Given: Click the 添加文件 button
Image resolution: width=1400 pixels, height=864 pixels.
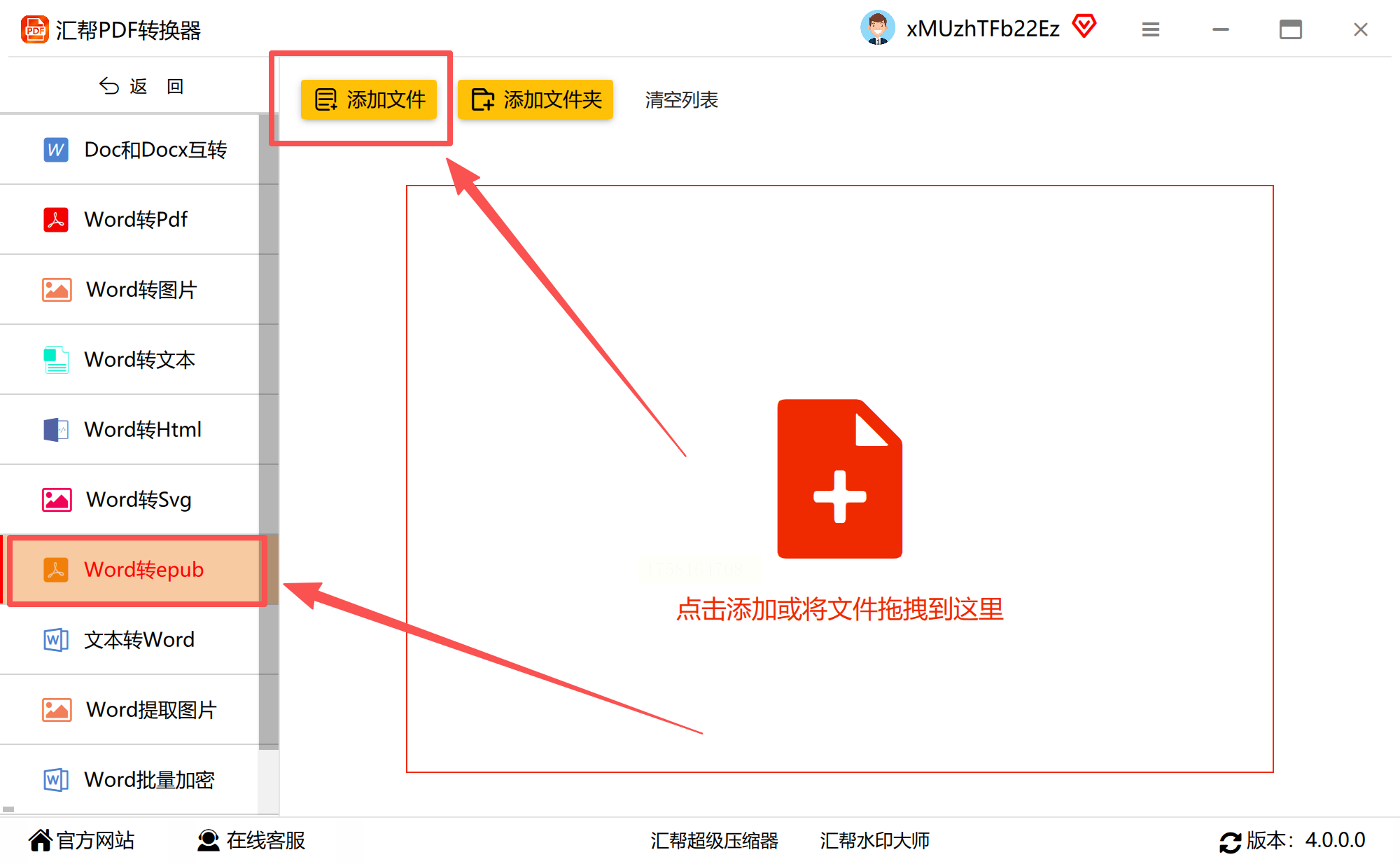Looking at the screenshot, I should pyautogui.click(x=369, y=99).
